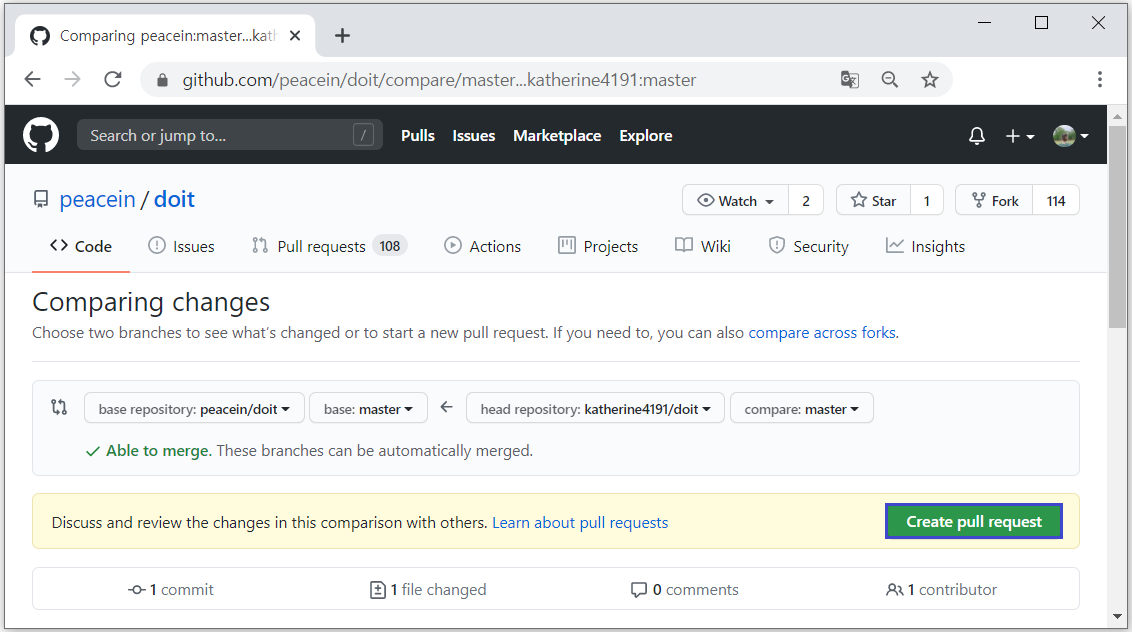Click the site lock icon
This screenshot has width=1132, height=632.
click(162, 80)
